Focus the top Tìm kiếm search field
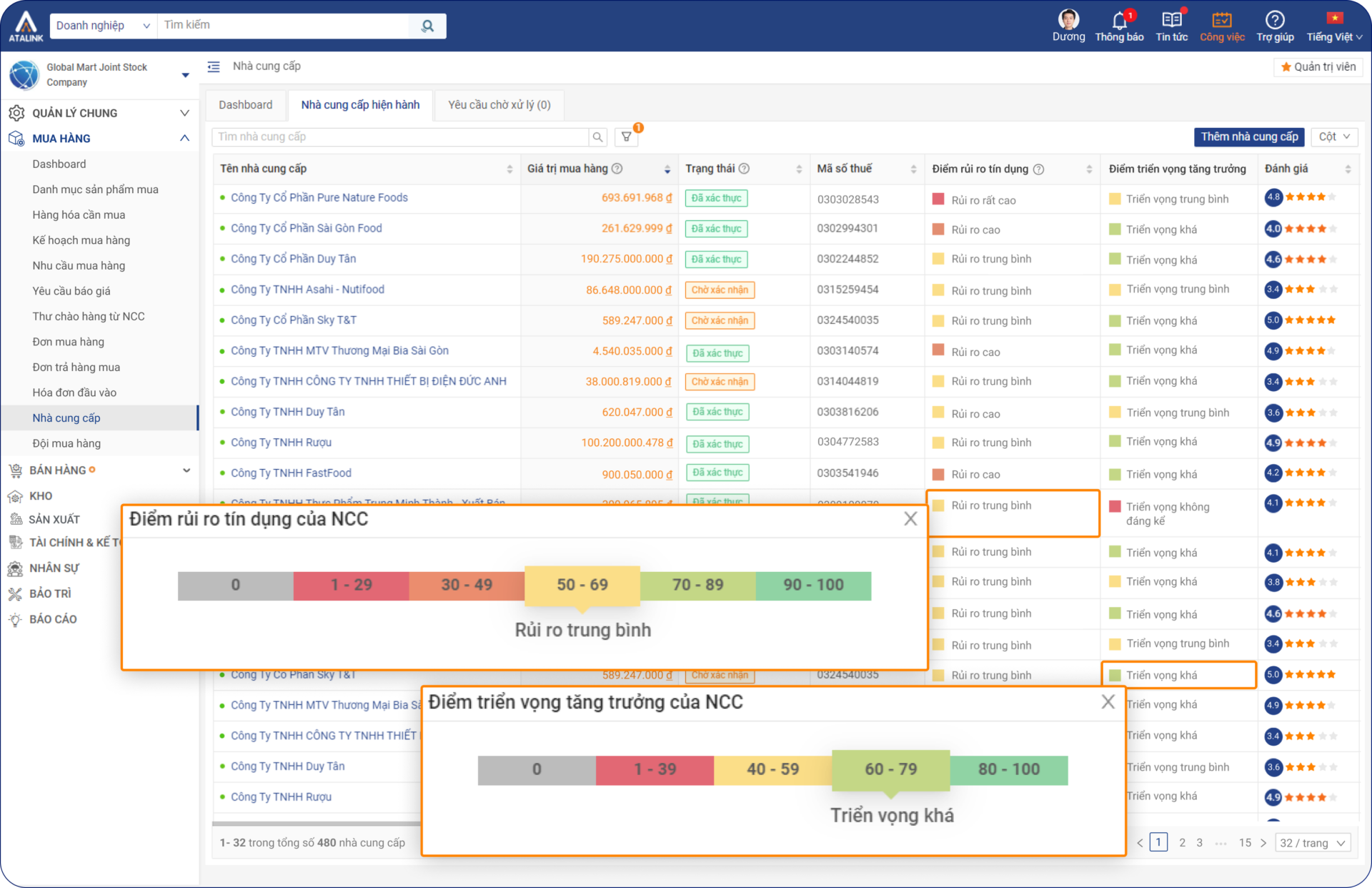 point(284,26)
